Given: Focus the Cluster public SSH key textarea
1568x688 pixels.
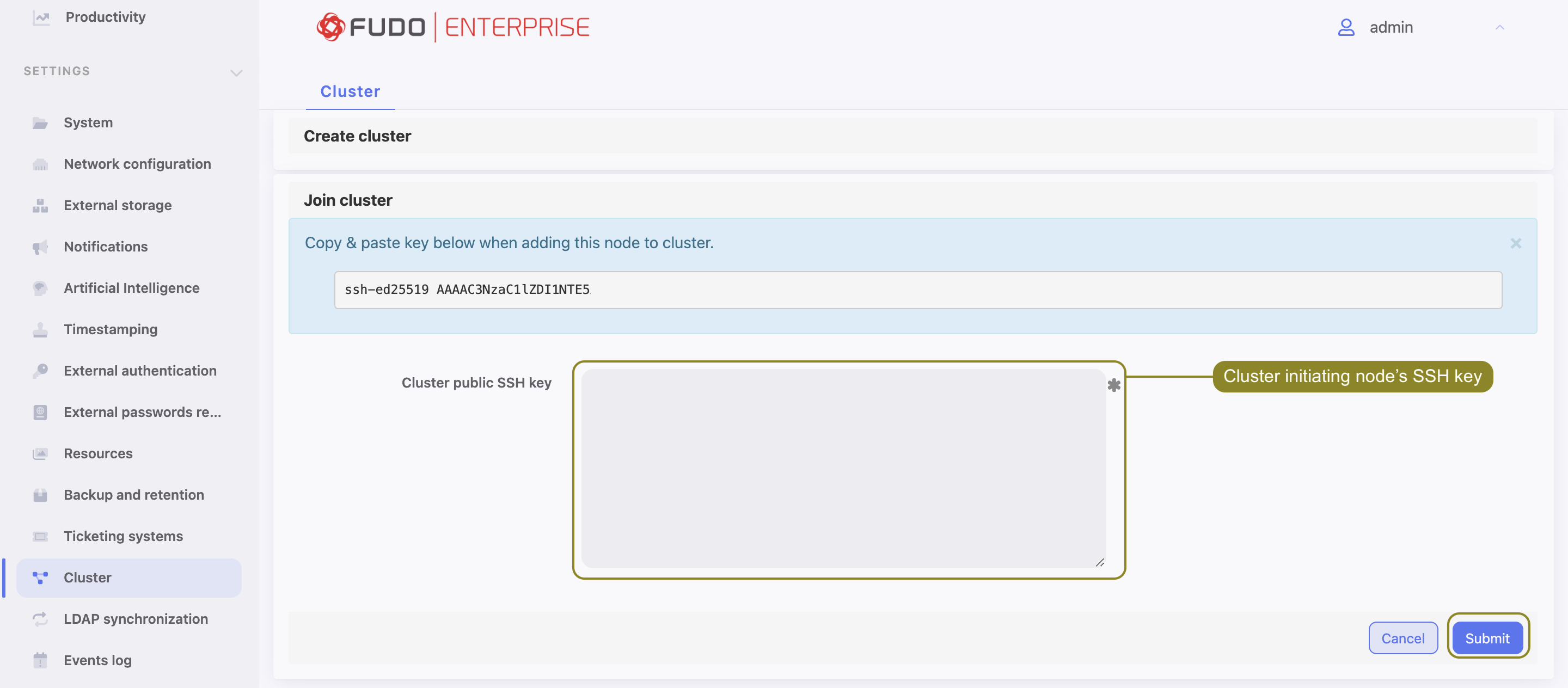Looking at the screenshot, I should [843, 469].
